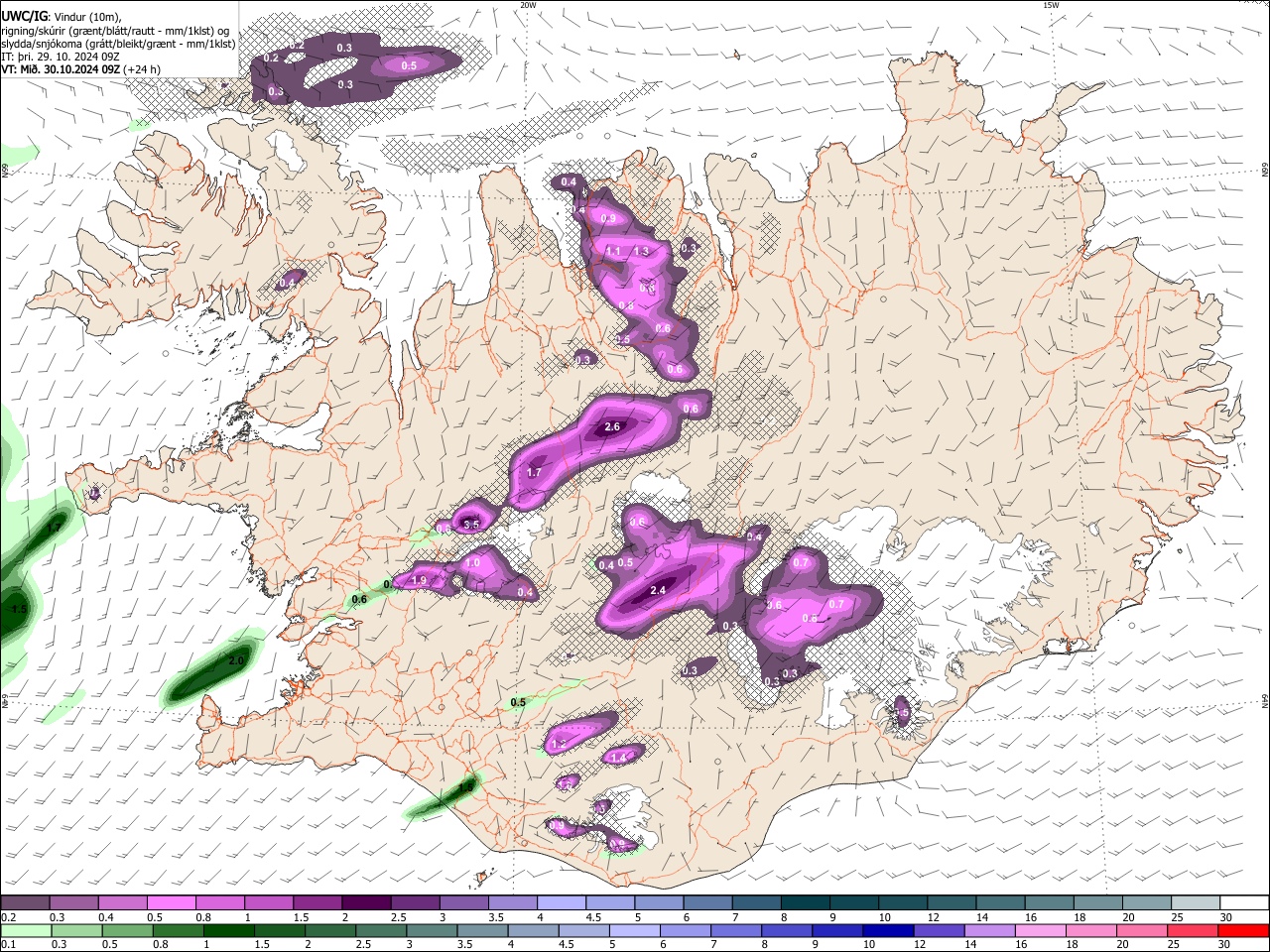Click the 'UWC/IG' title text

pos(24,17)
